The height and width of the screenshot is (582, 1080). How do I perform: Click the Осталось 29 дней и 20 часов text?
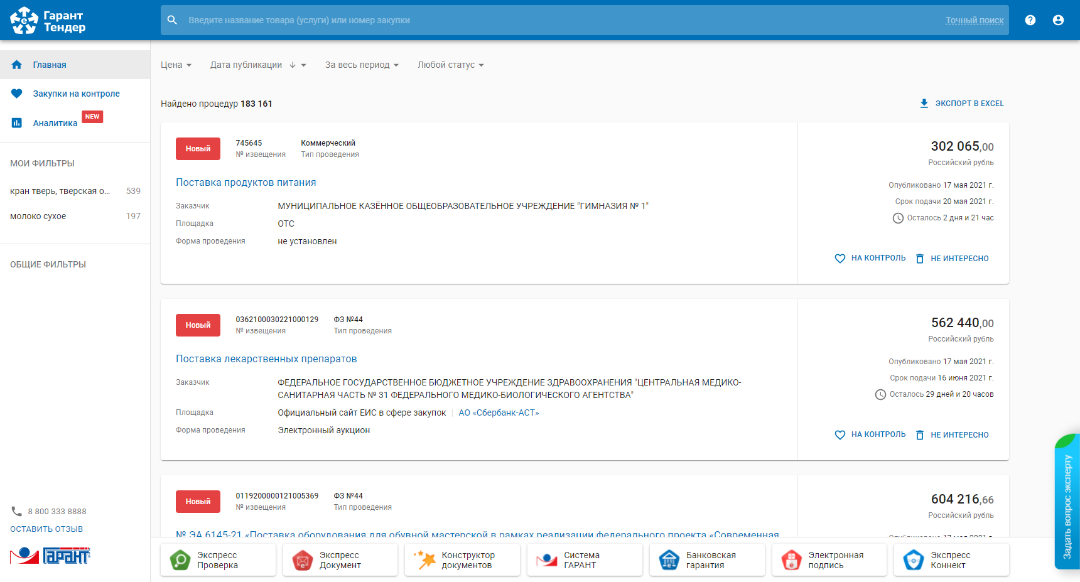941,394
